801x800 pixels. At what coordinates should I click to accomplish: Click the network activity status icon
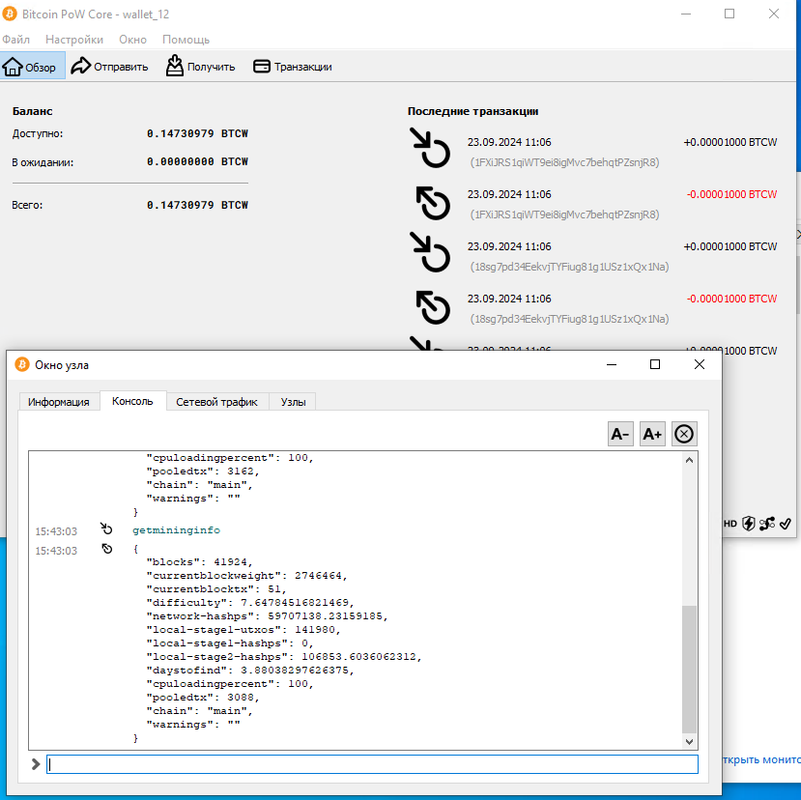[x=748, y=524]
